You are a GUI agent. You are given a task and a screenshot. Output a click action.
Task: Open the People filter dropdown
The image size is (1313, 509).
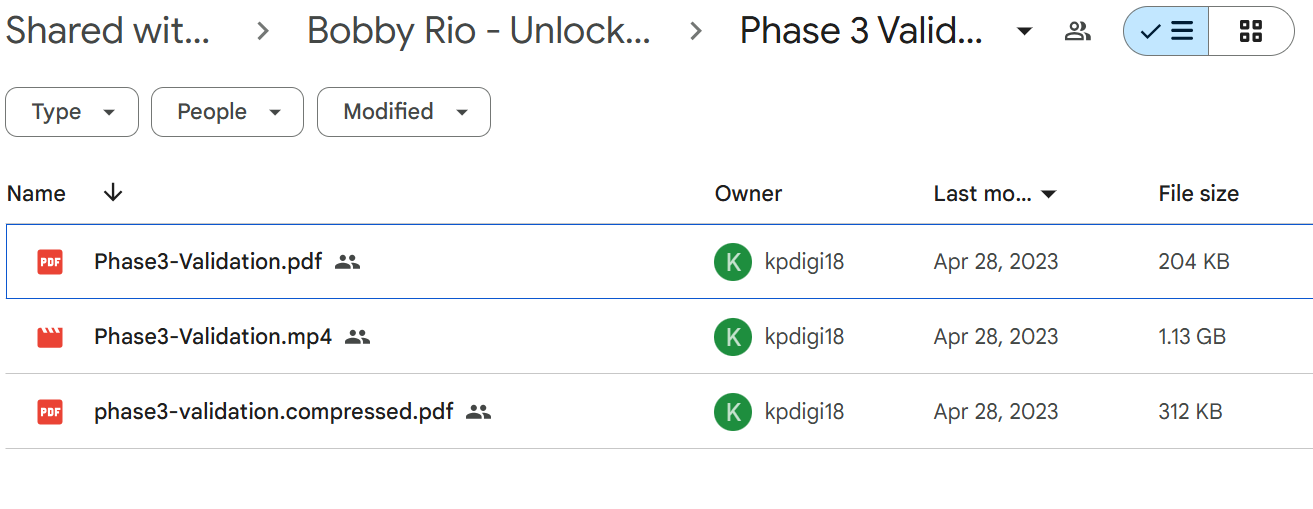tap(227, 112)
